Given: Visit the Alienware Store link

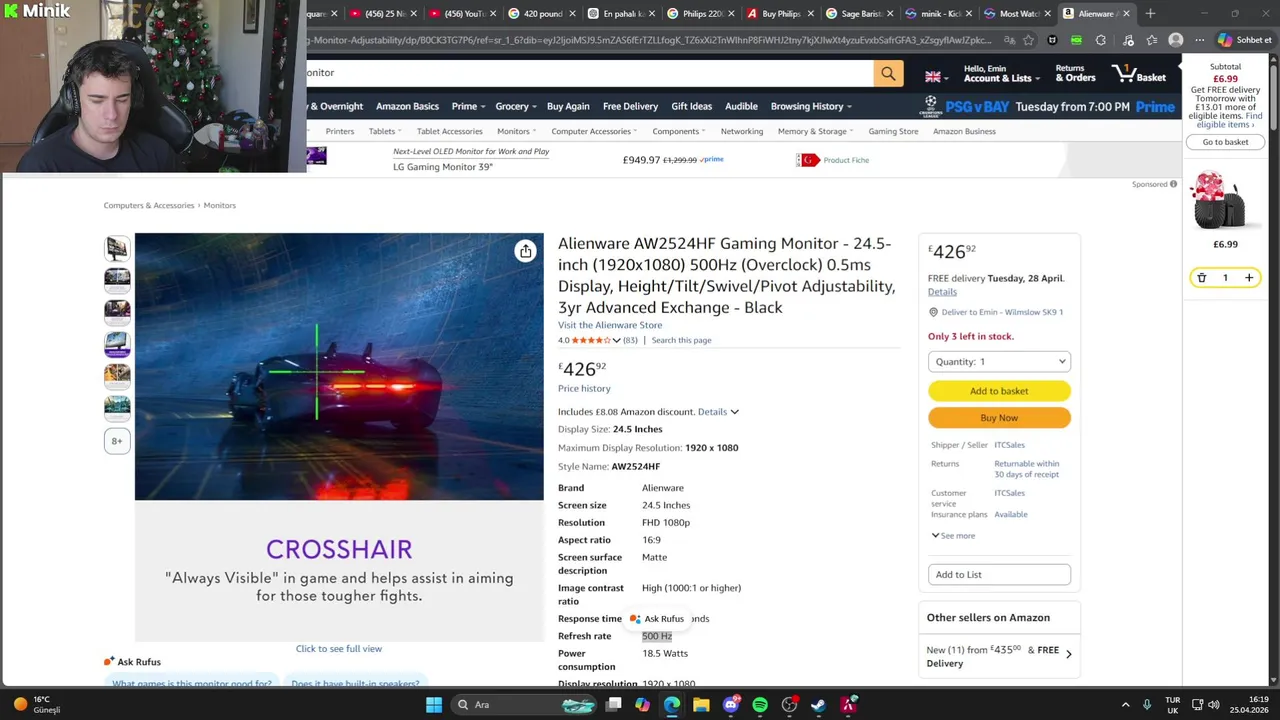Looking at the screenshot, I should point(610,325).
